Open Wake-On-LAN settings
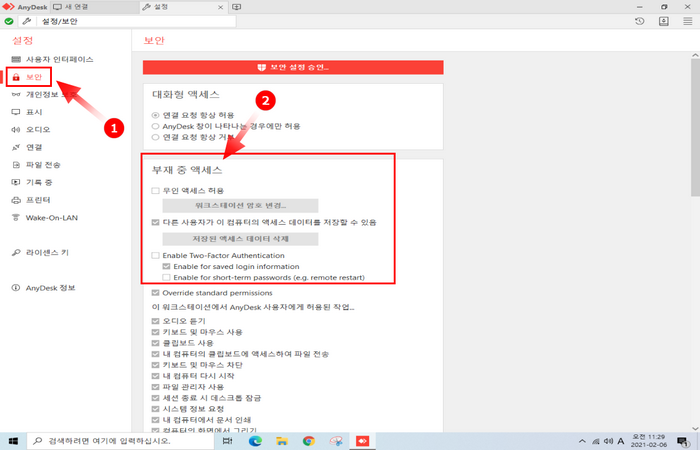The image size is (700, 450). [45, 218]
